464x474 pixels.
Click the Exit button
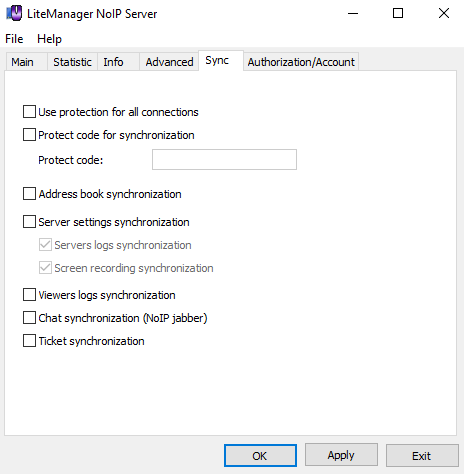pos(422,455)
